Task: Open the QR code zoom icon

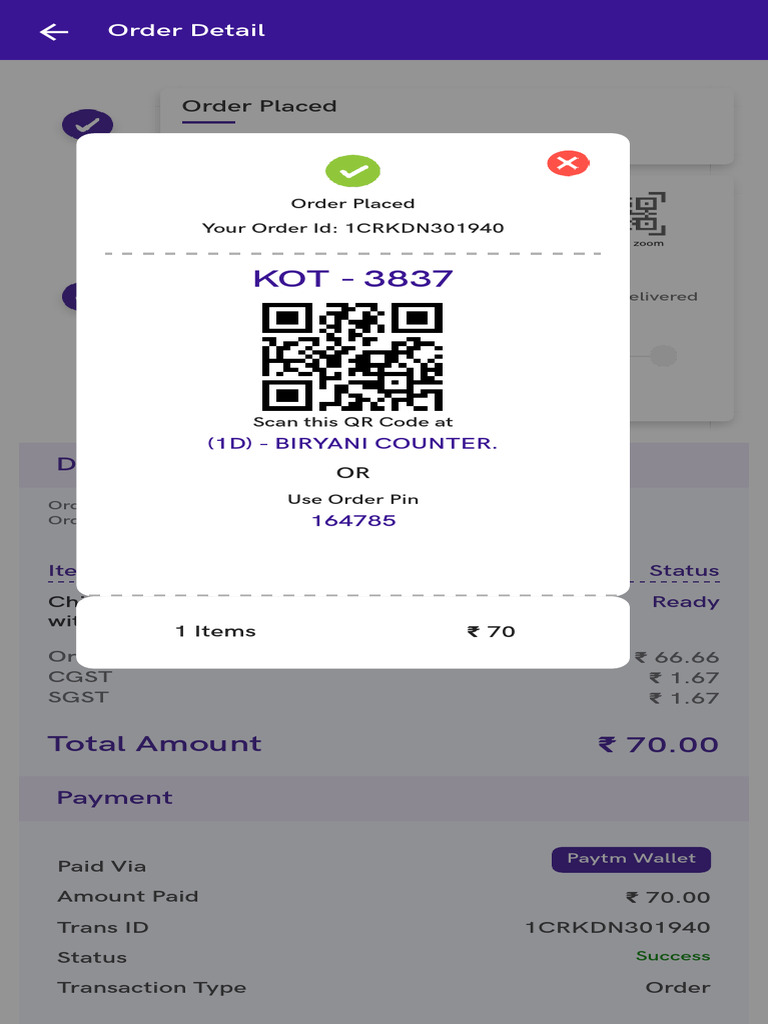Action: pos(648,219)
